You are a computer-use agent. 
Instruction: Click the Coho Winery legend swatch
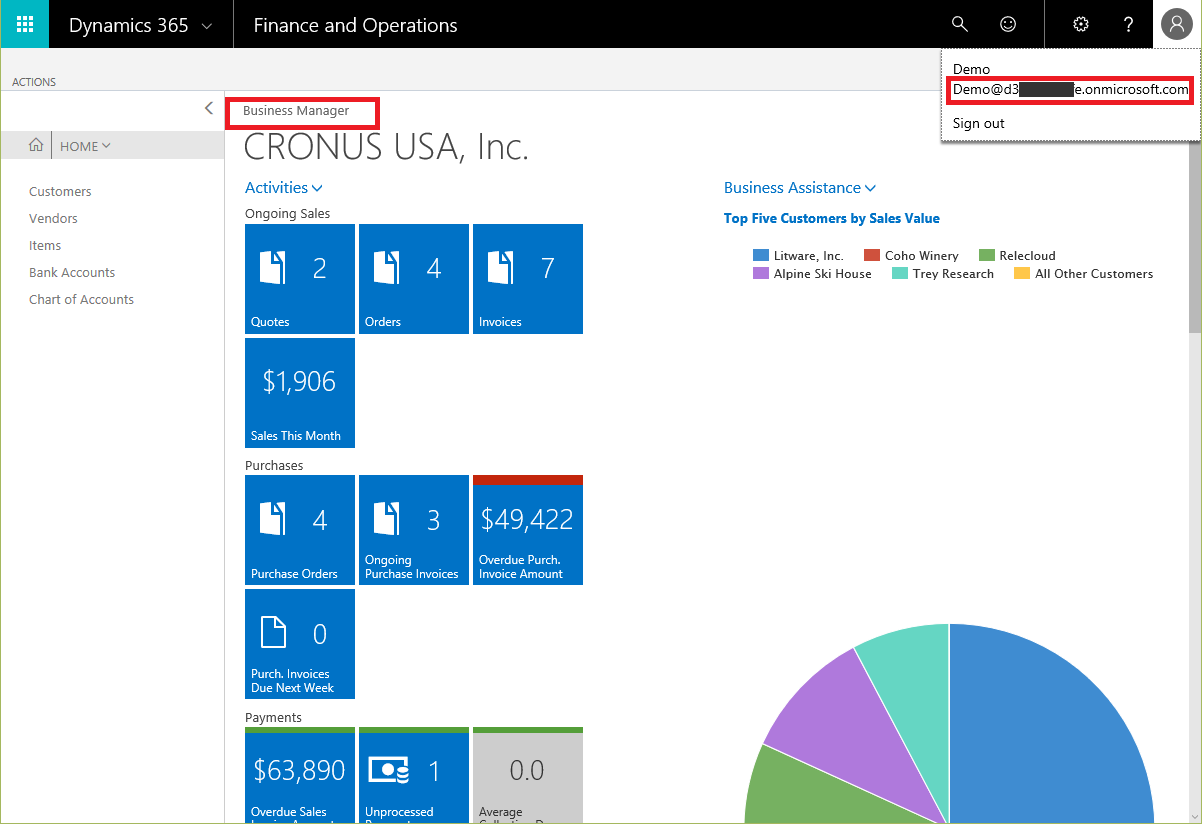tap(872, 256)
